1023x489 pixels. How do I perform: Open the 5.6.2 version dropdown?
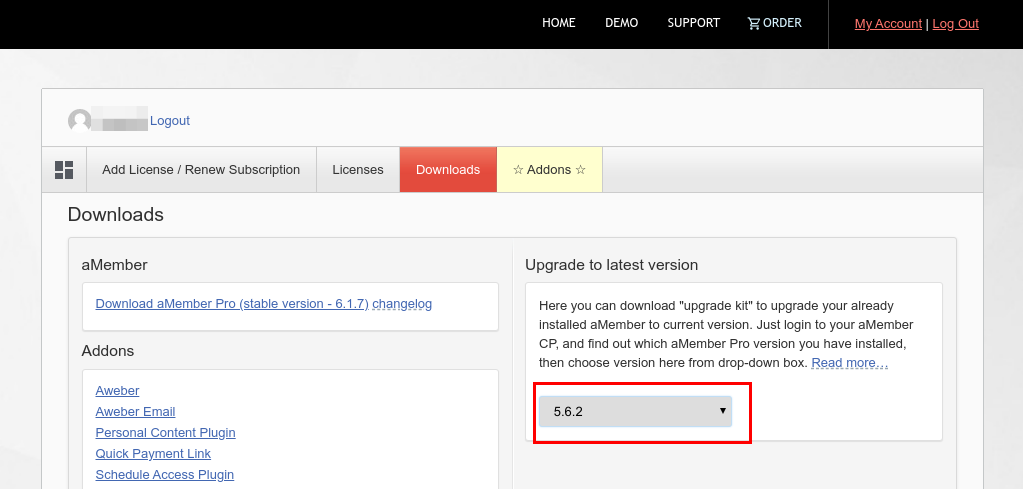tap(635, 411)
